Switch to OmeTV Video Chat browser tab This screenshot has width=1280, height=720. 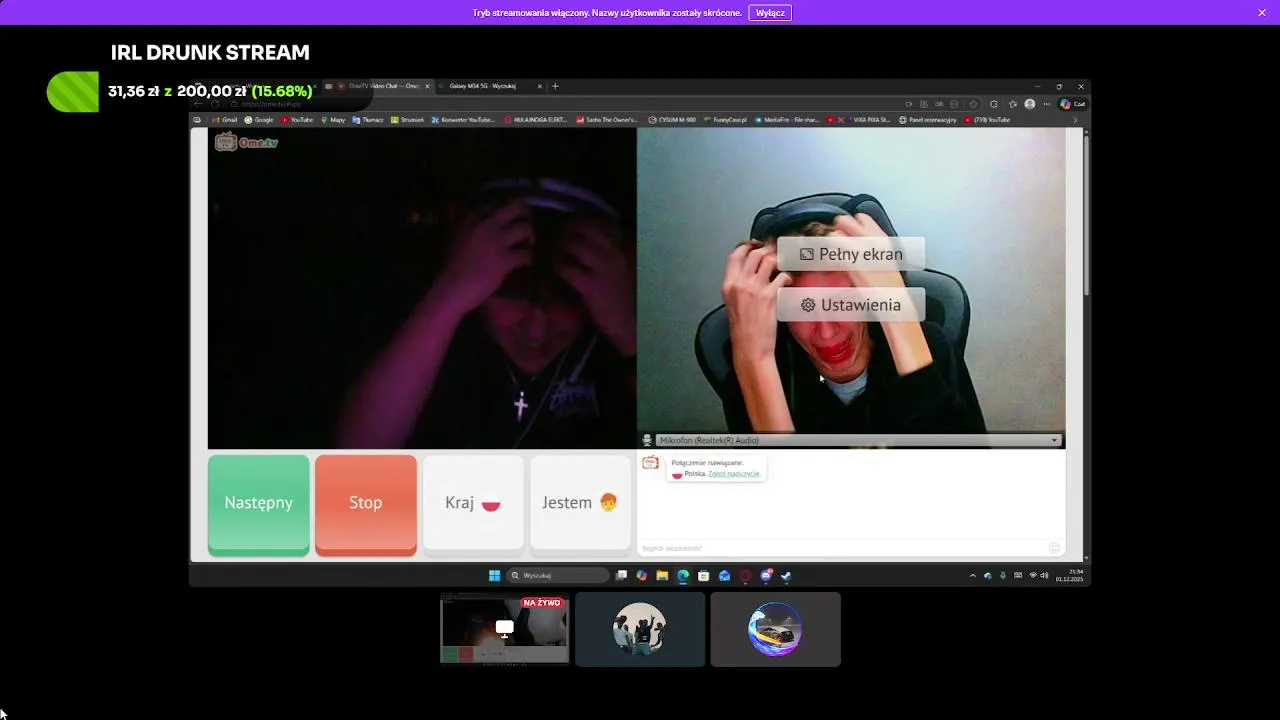tap(382, 86)
